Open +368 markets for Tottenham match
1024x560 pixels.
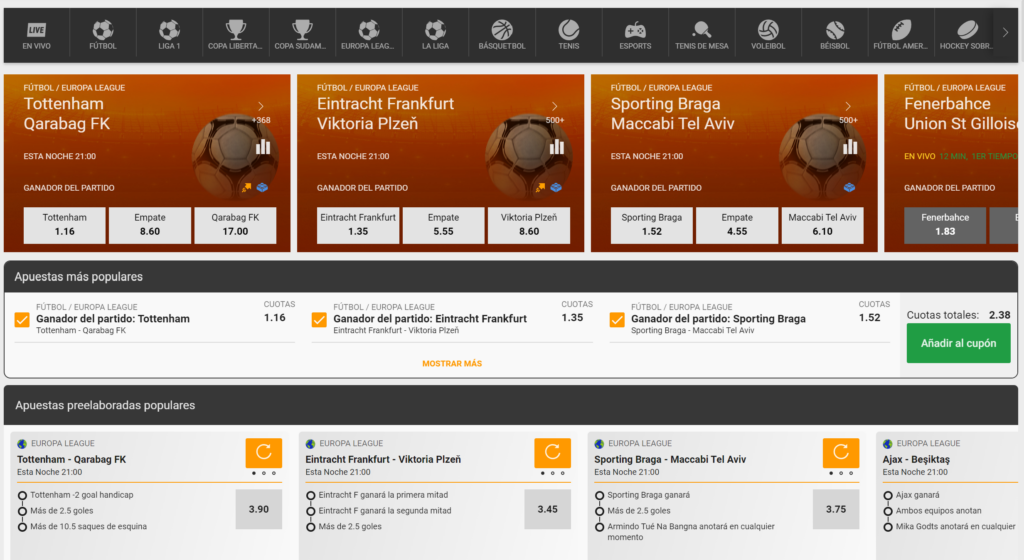point(261,120)
